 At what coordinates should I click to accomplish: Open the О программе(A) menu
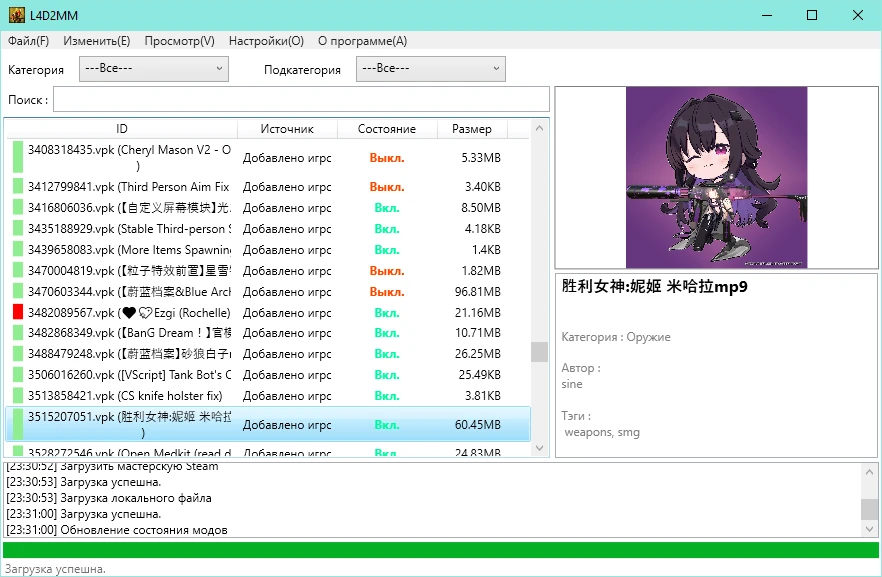(x=362, y=41)
